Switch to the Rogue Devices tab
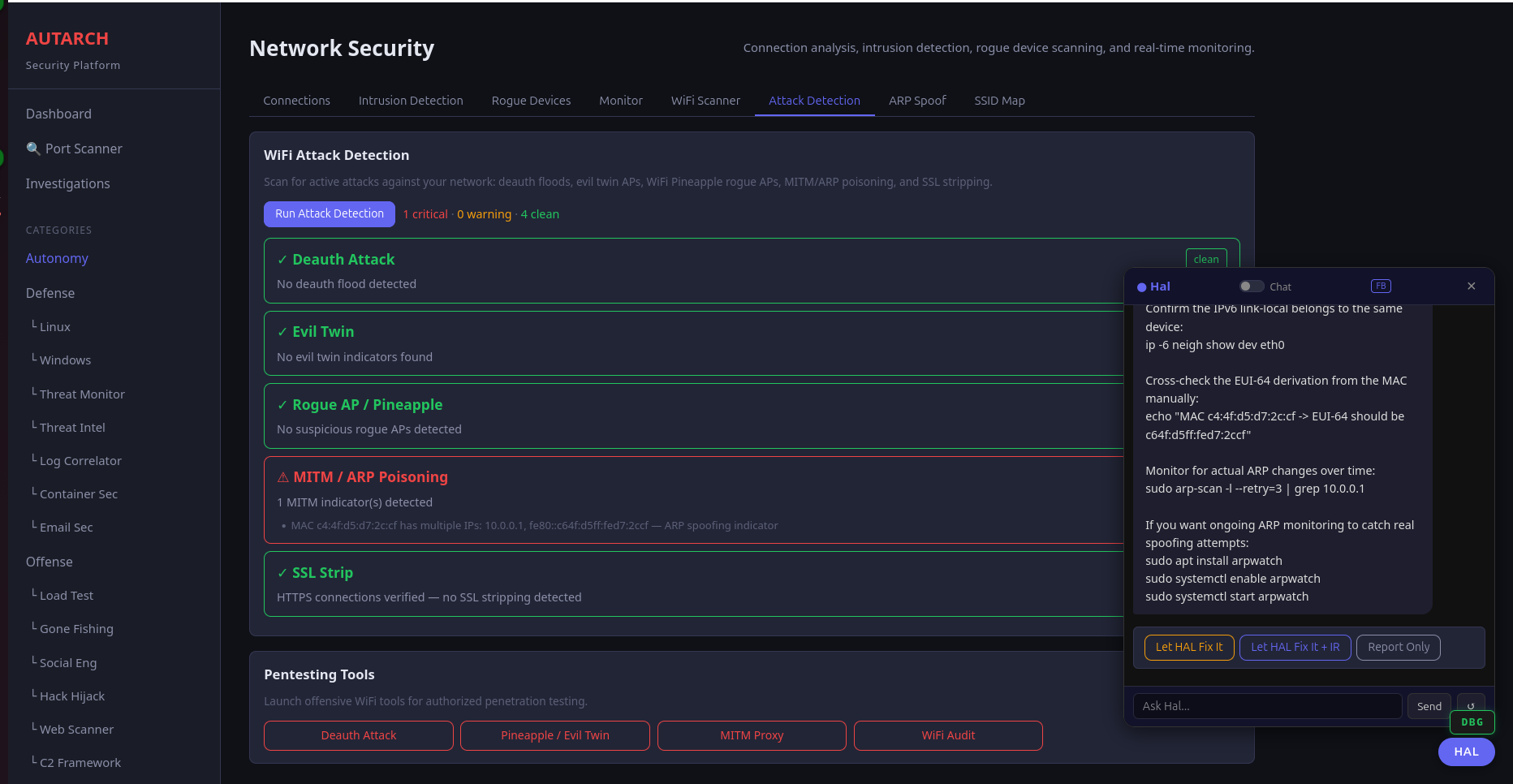This screenshot has height=784, width=1513. [531, 100]
